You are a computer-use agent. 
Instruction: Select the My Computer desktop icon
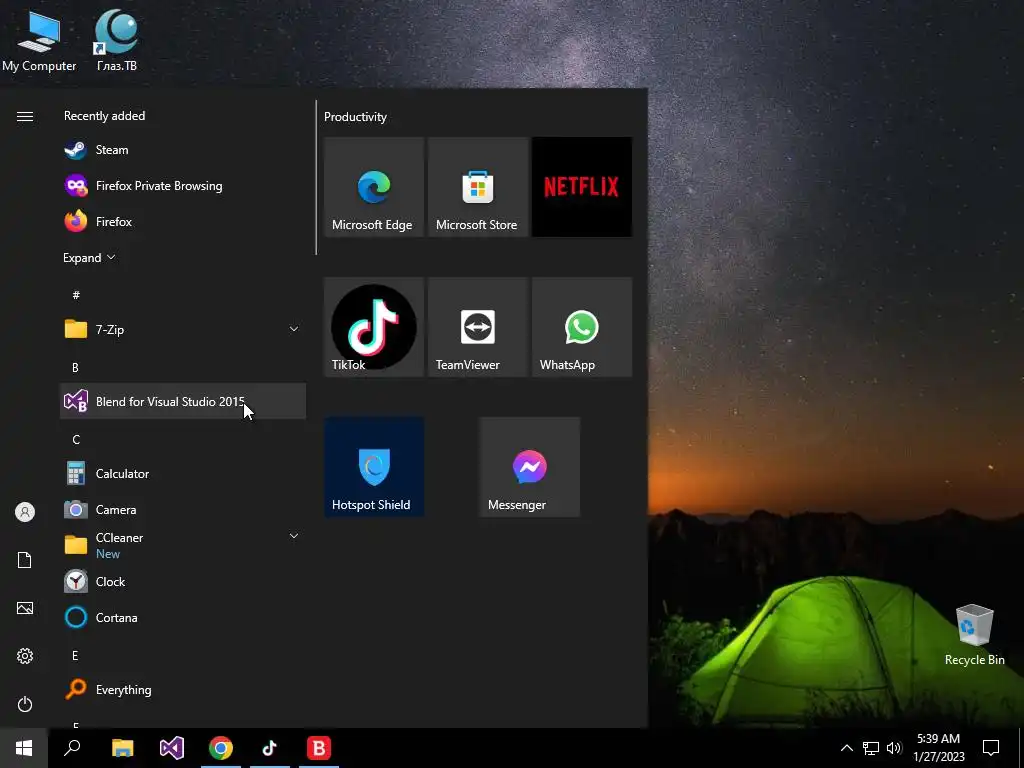[x=39, y=40]
